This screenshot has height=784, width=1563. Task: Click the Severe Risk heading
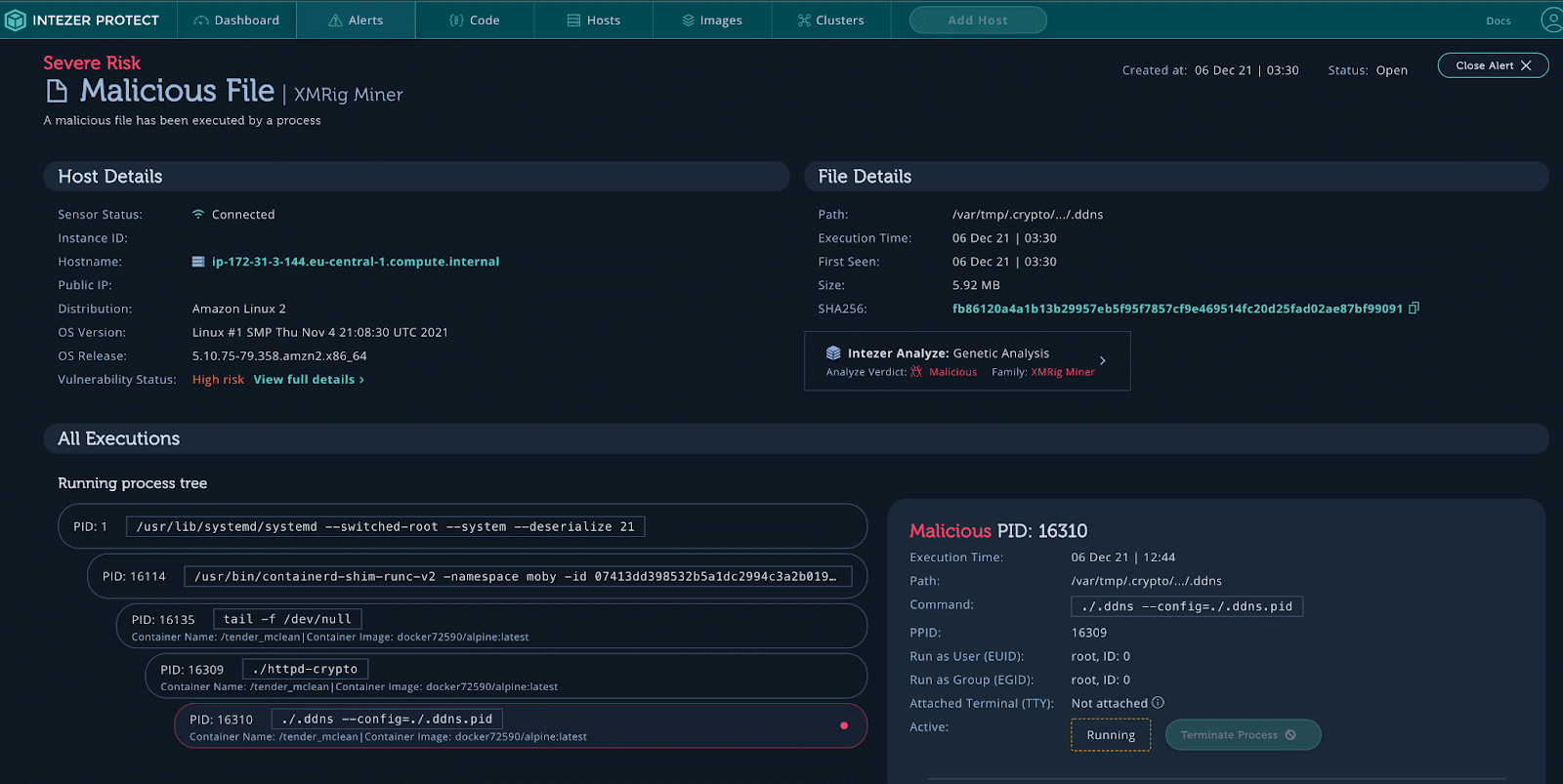coord(92,62)
